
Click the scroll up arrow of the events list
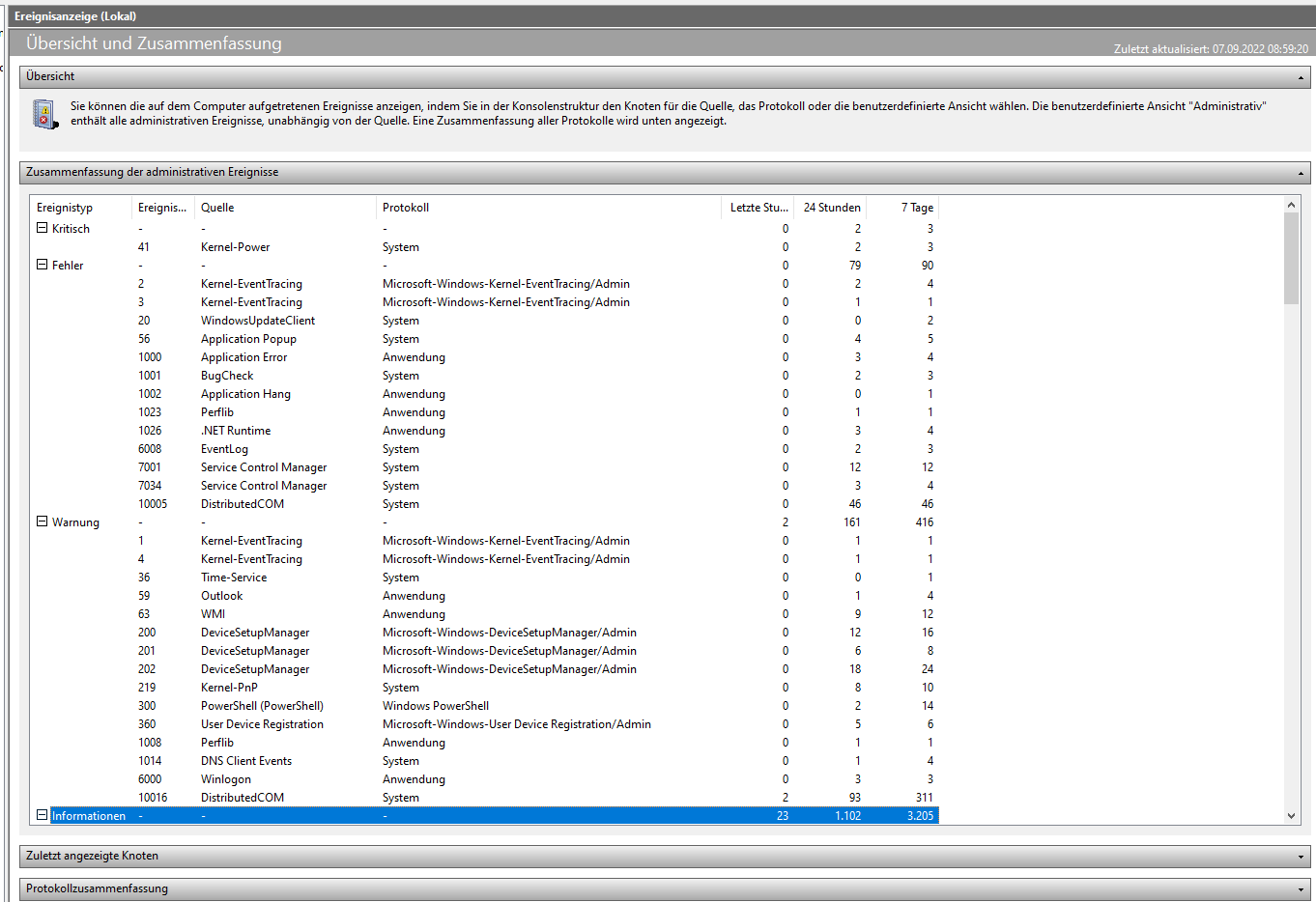click(1292, 205)
